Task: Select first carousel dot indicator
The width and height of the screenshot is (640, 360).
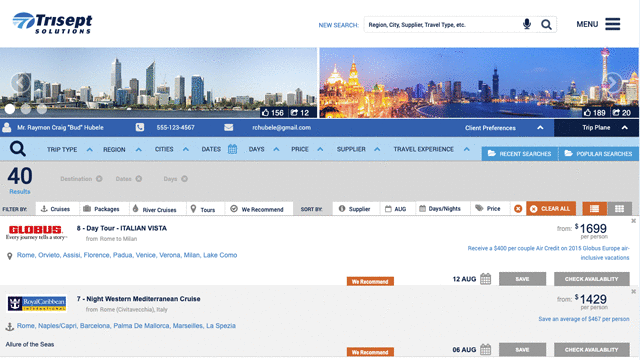Action: (10, 109)
